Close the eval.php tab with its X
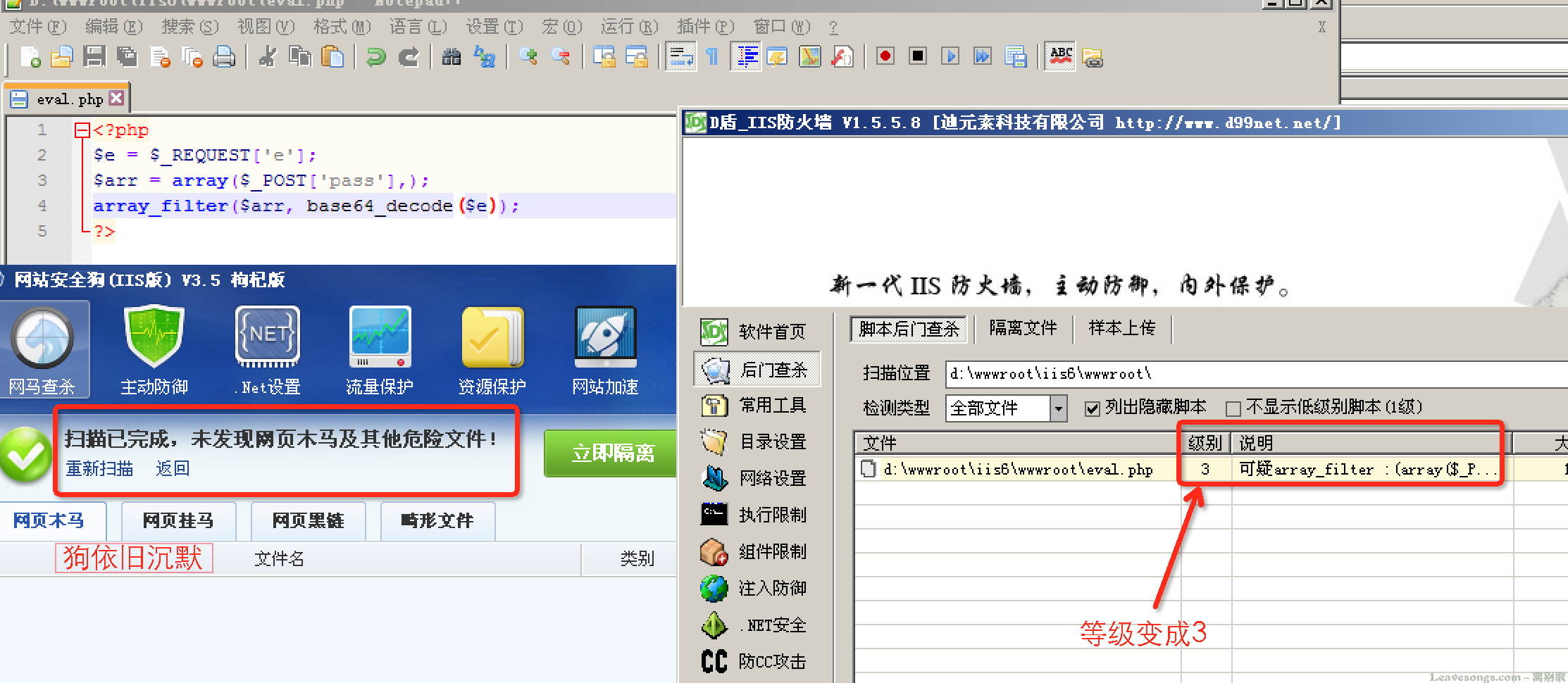This screenshot has width=1568, height=683. click(116, 99)
